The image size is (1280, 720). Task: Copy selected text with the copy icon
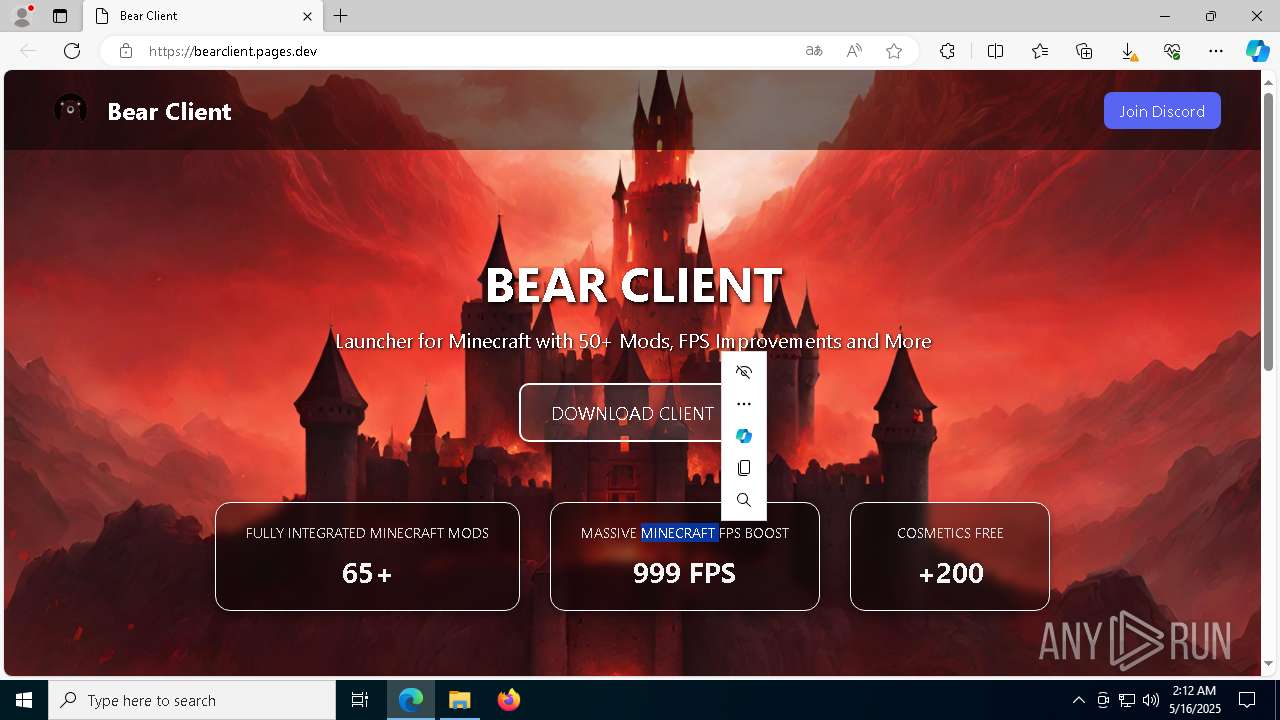click(744, 468)
